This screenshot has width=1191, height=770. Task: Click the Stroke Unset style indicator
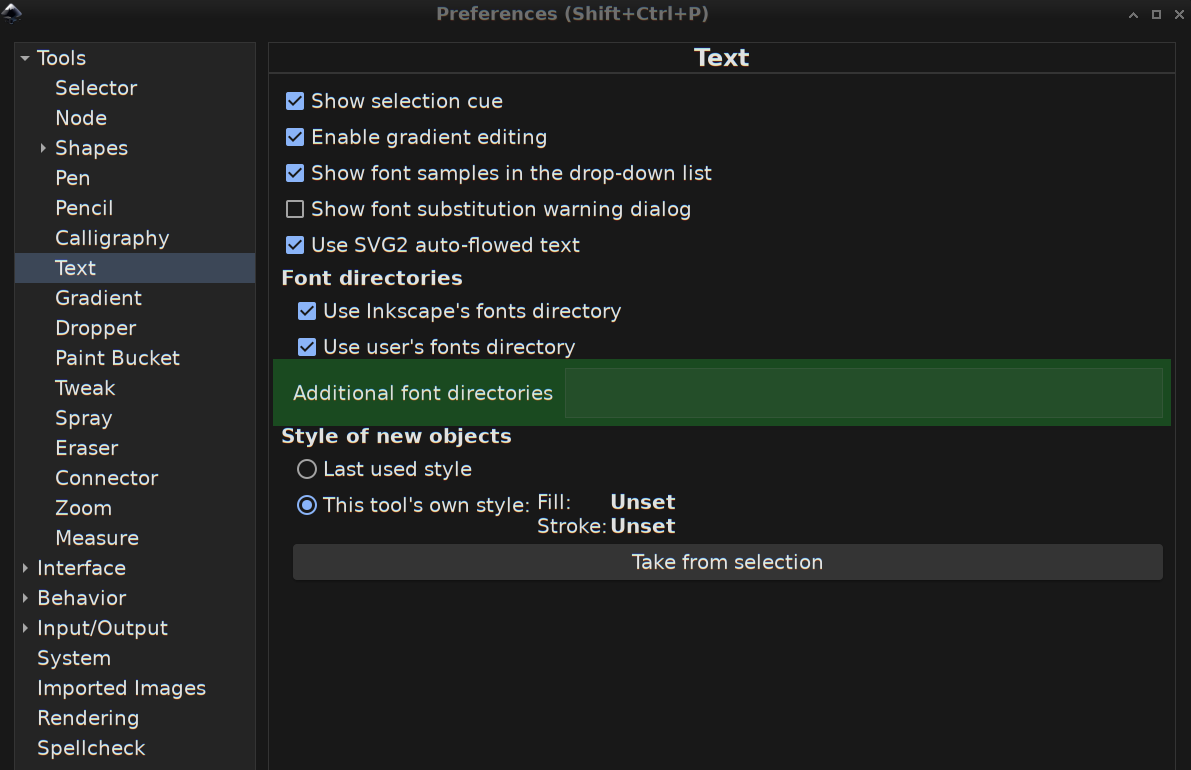point(642,526)
